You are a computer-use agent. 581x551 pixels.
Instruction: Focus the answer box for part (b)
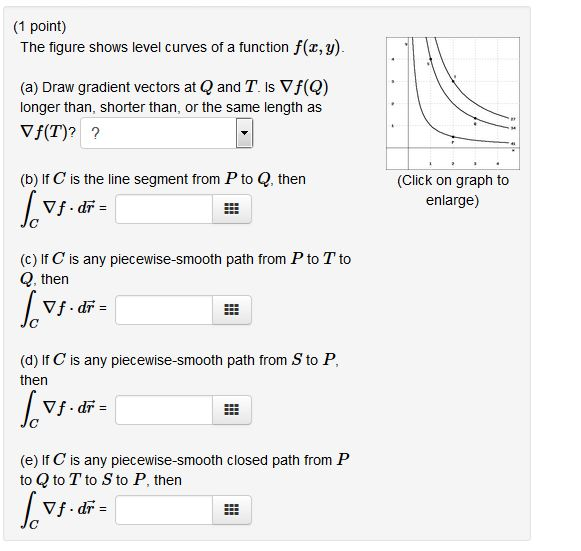tap(164, 209)
